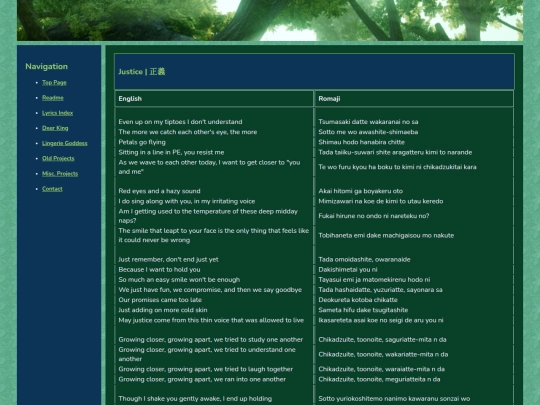This screenshot has height=405, width=540.
Task: Click "So much an easy smile won't be enough"
Action: [179, 280]
